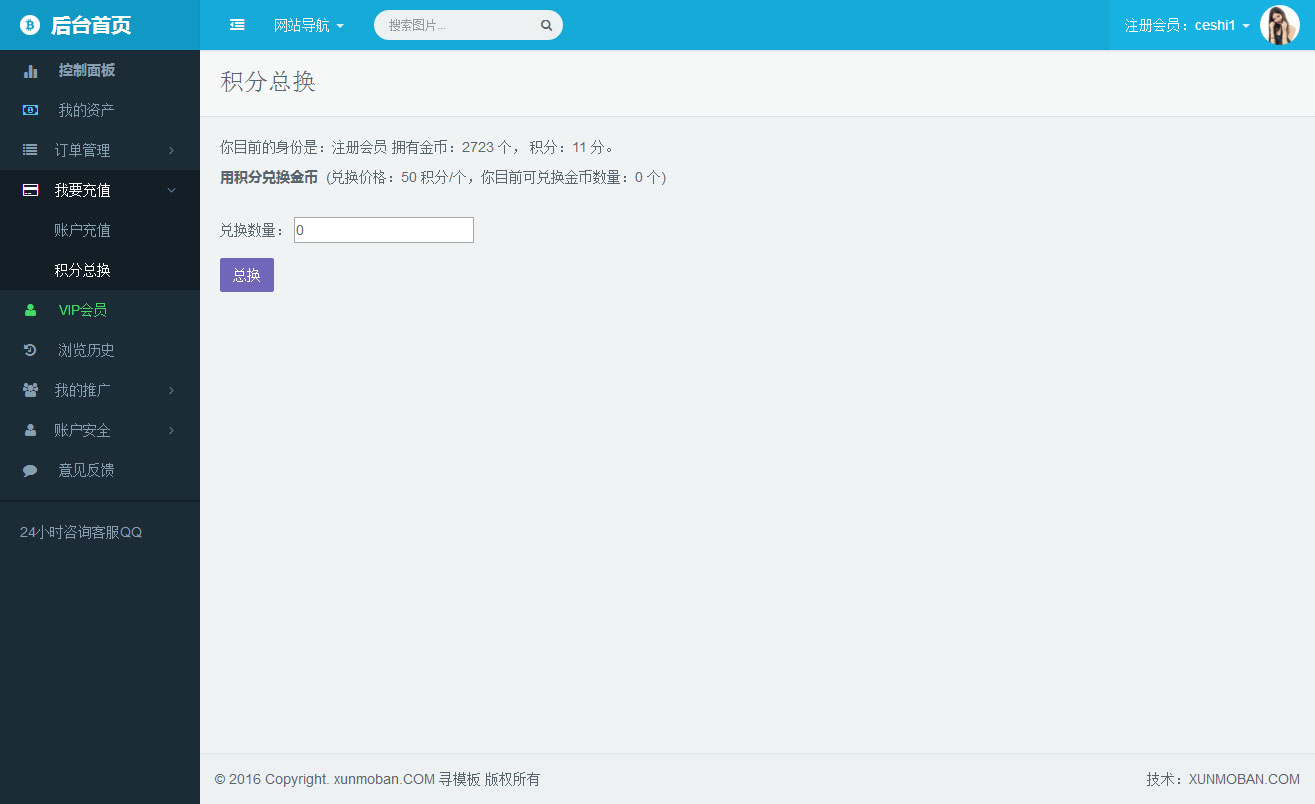The image size is (1315, 804).
Task: Click the © 2016 Copyright footer text
Action: click(x=270, y=779)
